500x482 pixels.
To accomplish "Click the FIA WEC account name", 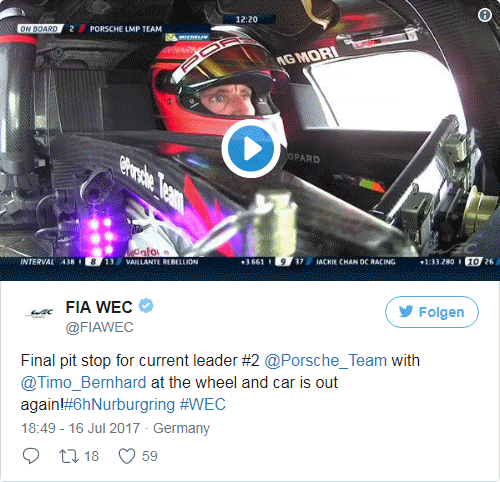I will tap(99, 307).
